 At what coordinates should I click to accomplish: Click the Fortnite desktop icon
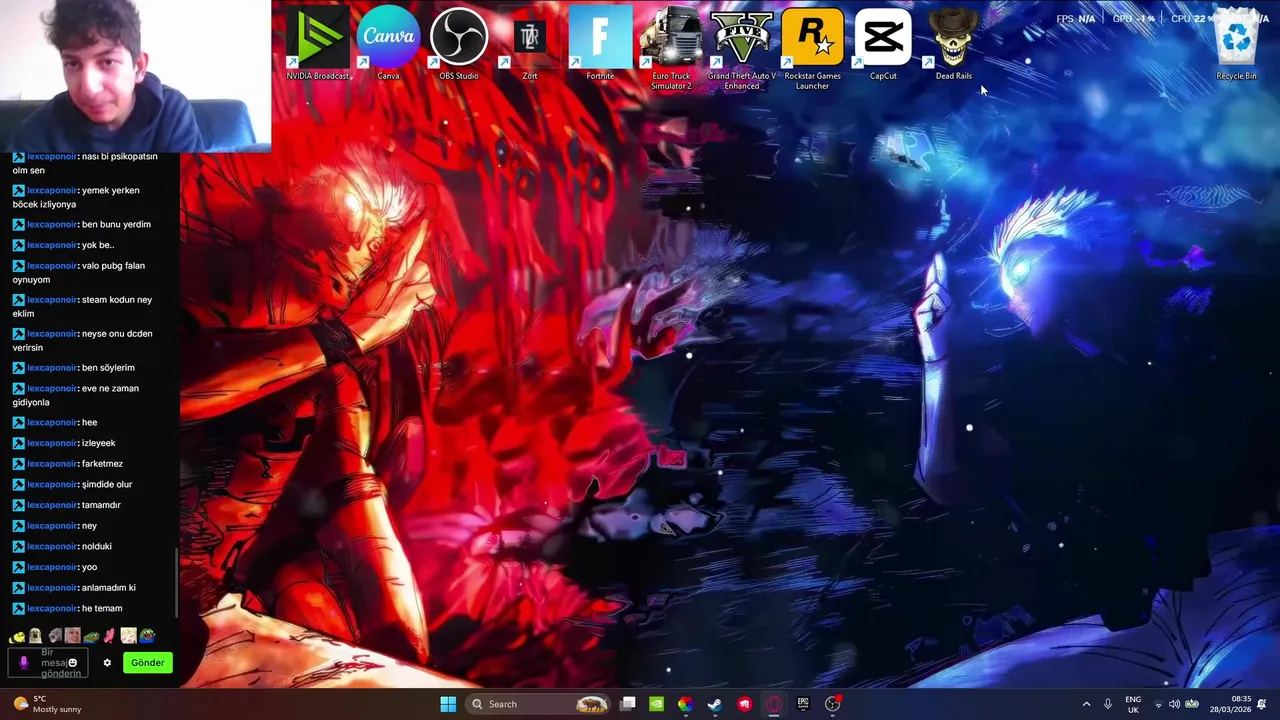coord(600,45)
